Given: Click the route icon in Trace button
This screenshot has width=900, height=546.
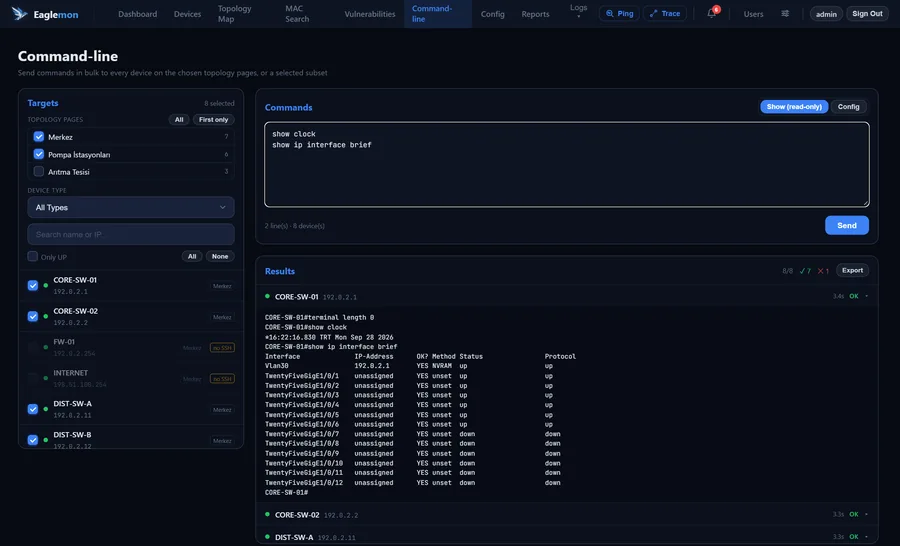Looking at the screenshot, I should click(653, 13).
